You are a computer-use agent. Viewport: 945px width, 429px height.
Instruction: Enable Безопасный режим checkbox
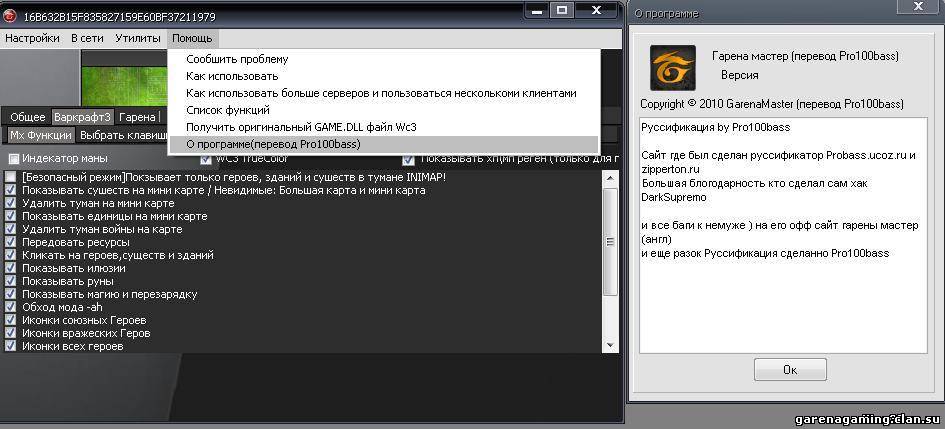tap(10, 177)
